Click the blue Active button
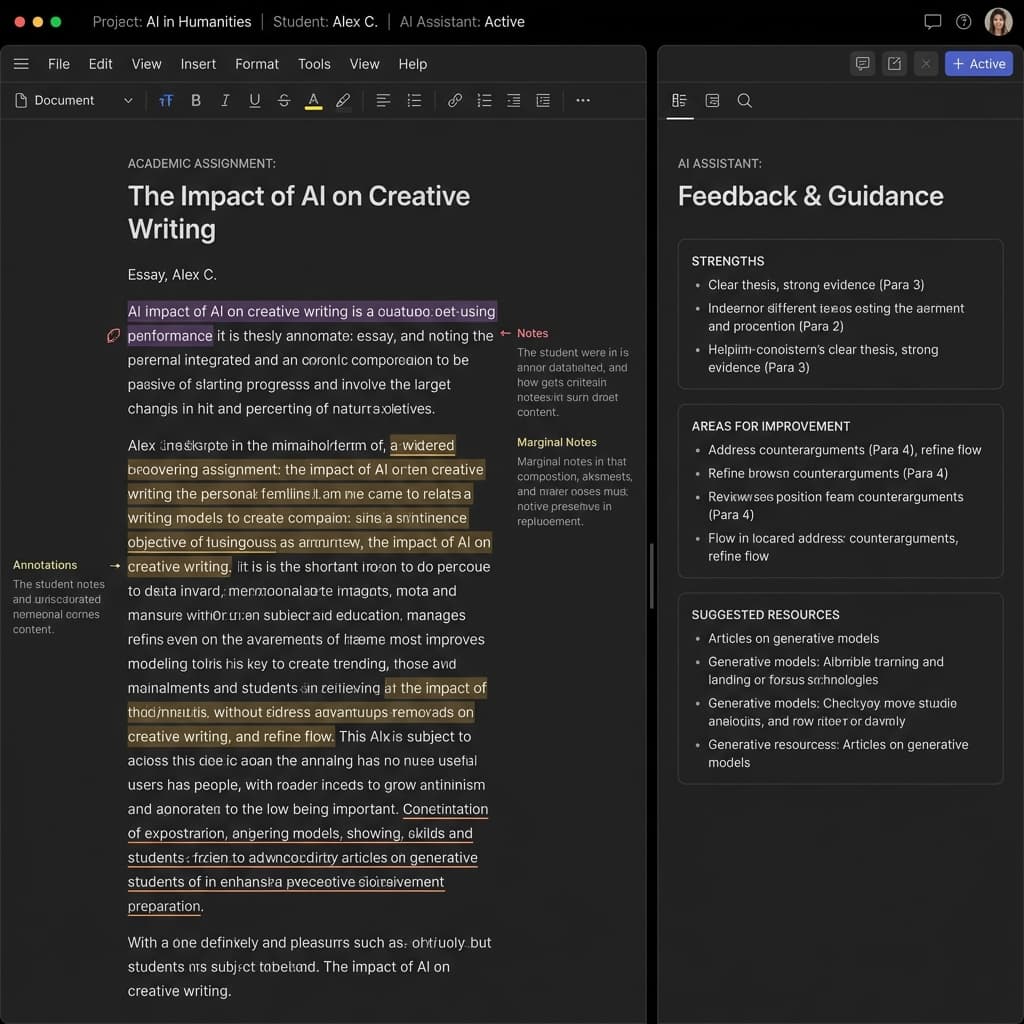The image size is (1024, 1024). pos(978,64)
